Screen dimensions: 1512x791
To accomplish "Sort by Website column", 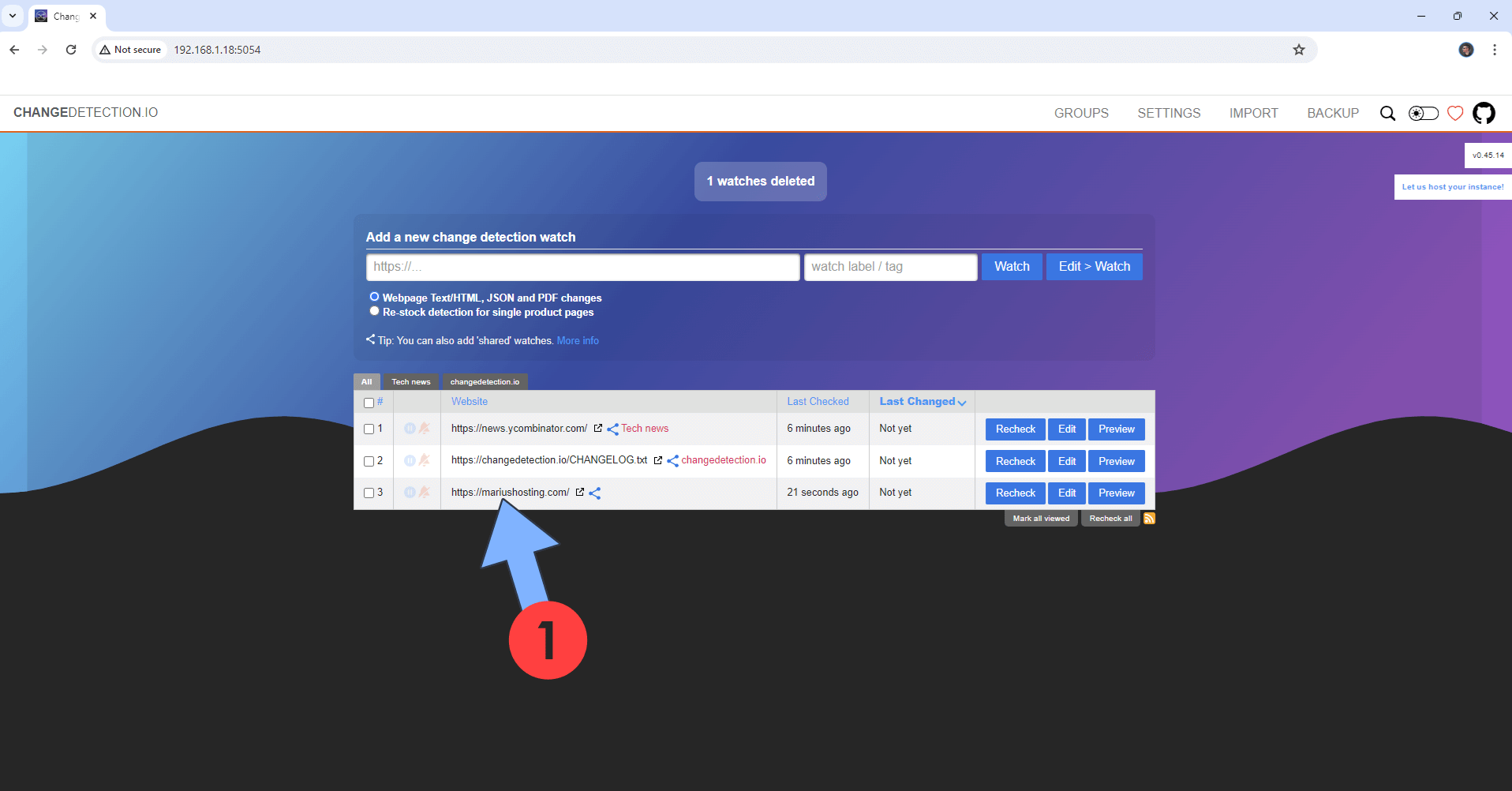I will tap(470, 402).
